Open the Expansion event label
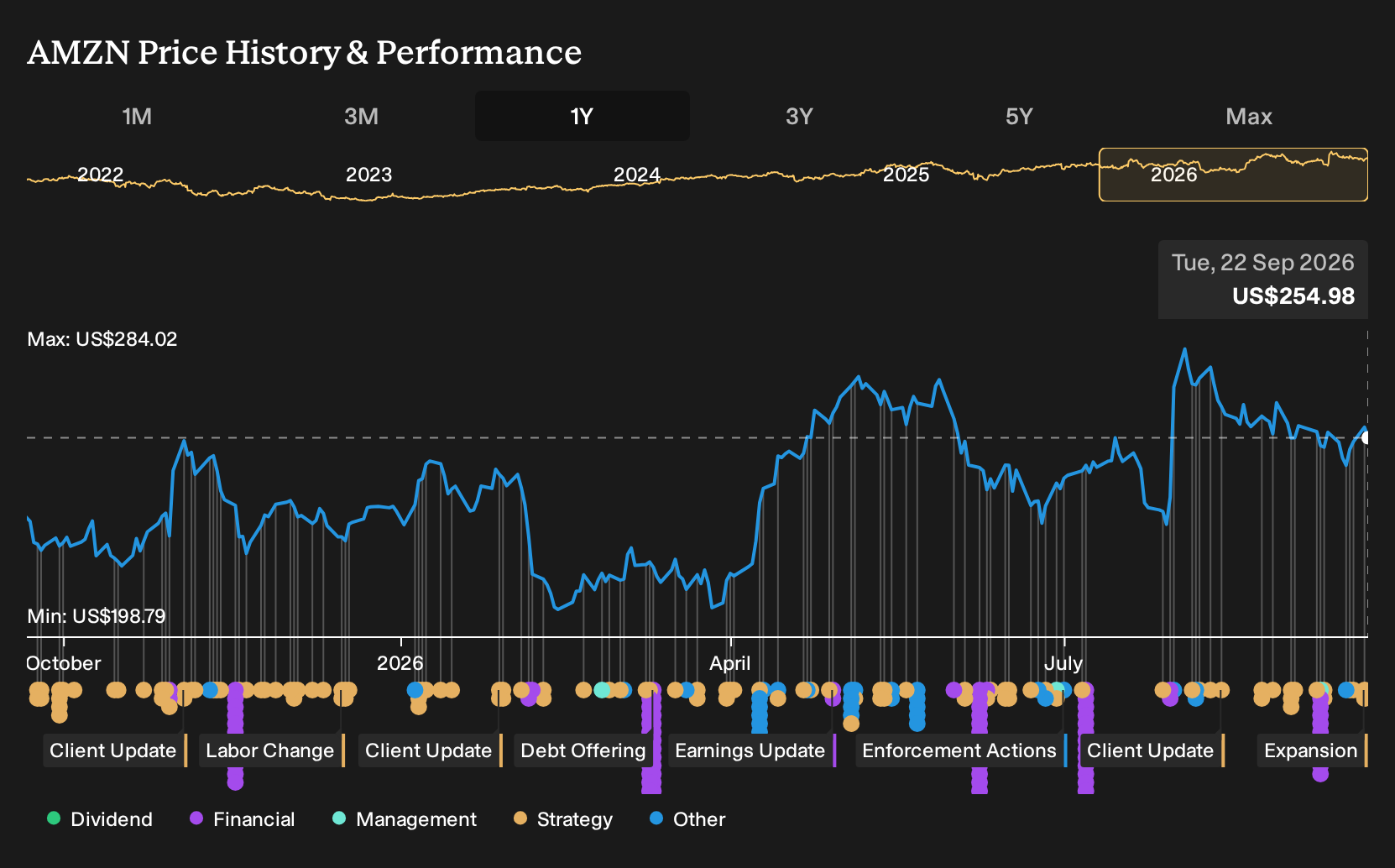 pyautogui.click(x=1313, y=750)
